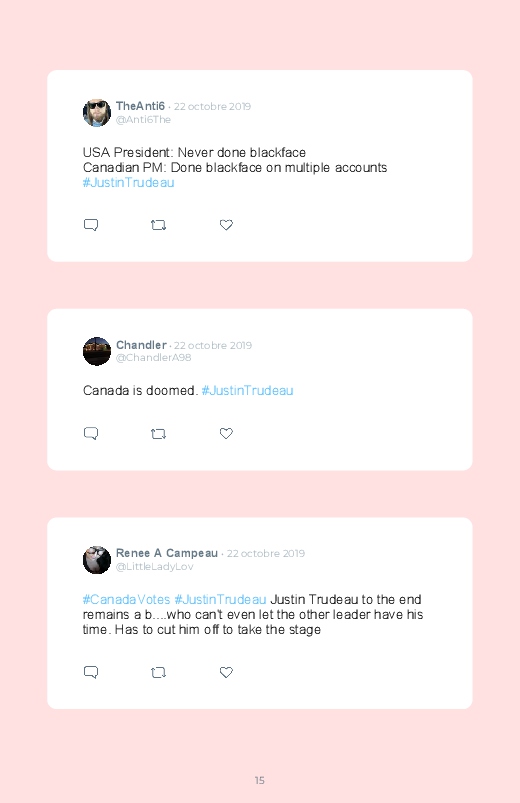Image resolution: width=520 pixels, height=803 pixels.
Task: Open the @ChandlerA98 handle
Action: click(x=154, y=357)
